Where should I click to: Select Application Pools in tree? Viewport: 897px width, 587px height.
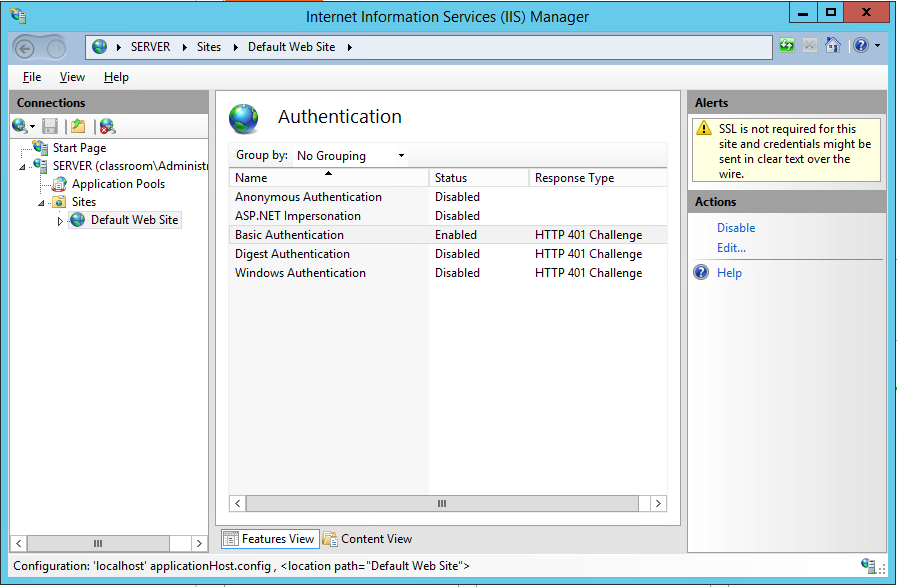point(118,184)
